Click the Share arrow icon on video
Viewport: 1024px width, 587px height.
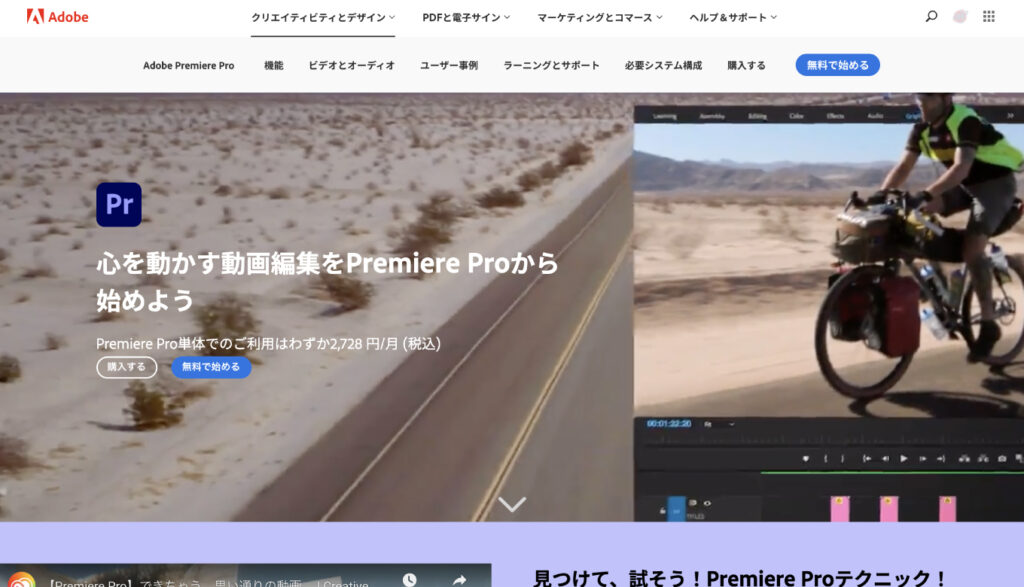click(460, 579)
